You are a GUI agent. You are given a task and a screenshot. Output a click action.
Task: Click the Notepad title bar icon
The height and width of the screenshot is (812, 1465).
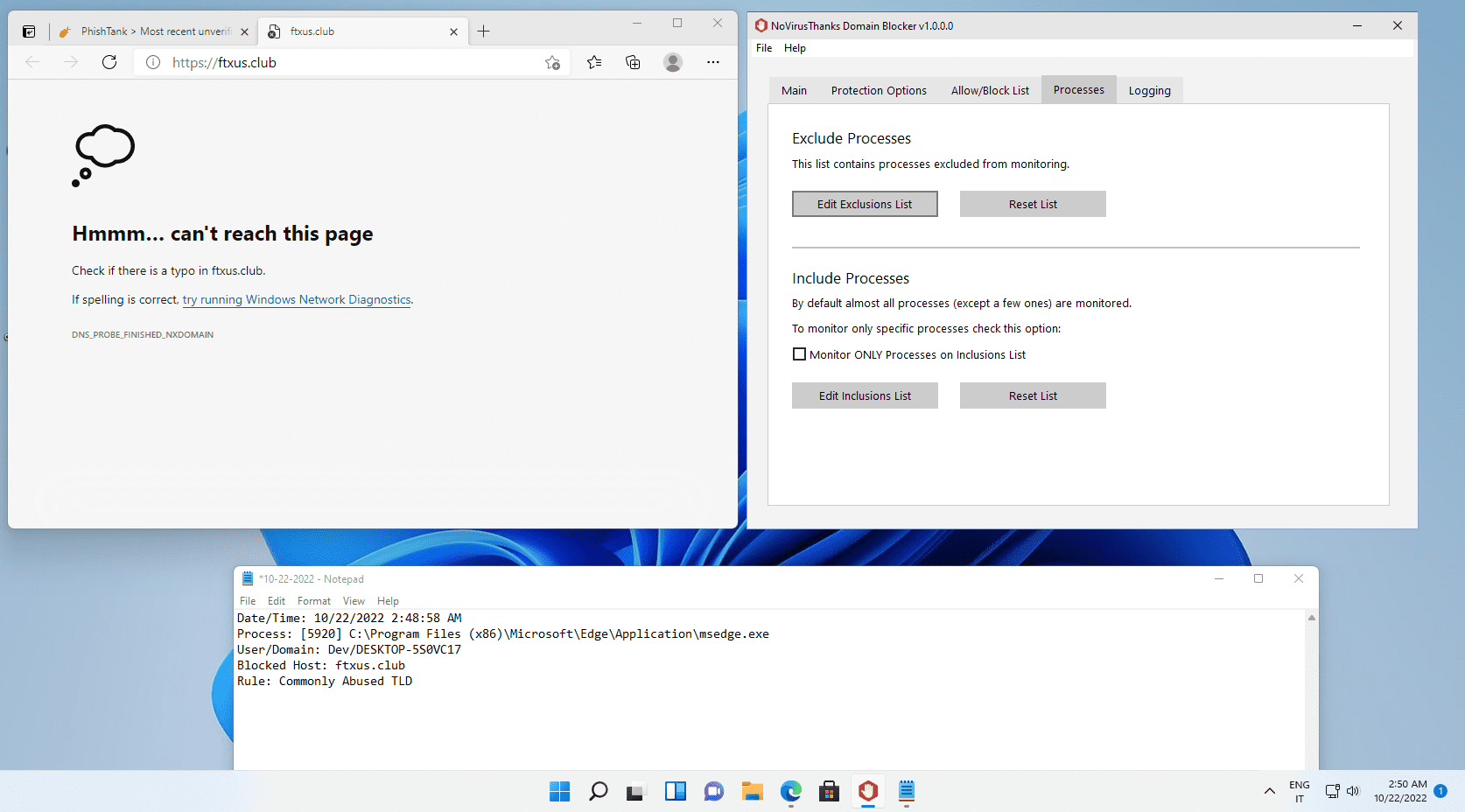coord(248,578)
